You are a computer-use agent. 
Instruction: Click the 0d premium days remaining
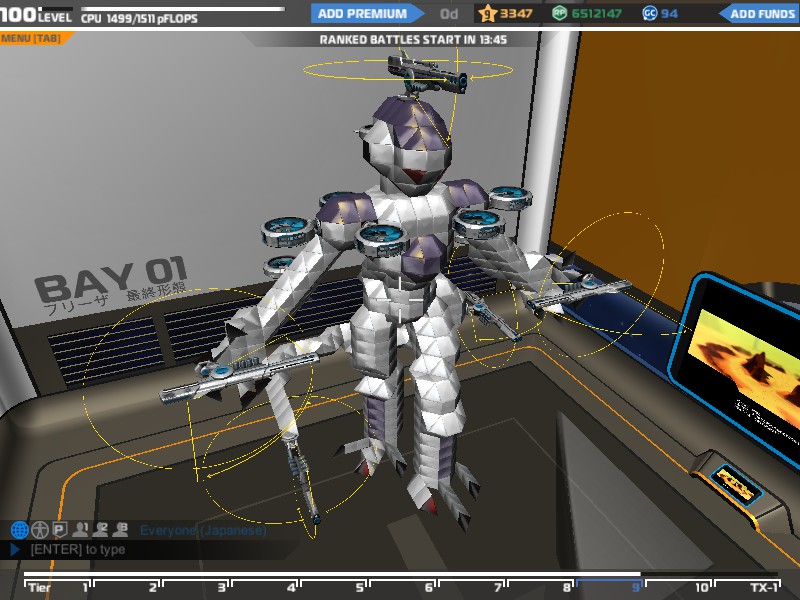pyautogui.click(x=449, y=14)
